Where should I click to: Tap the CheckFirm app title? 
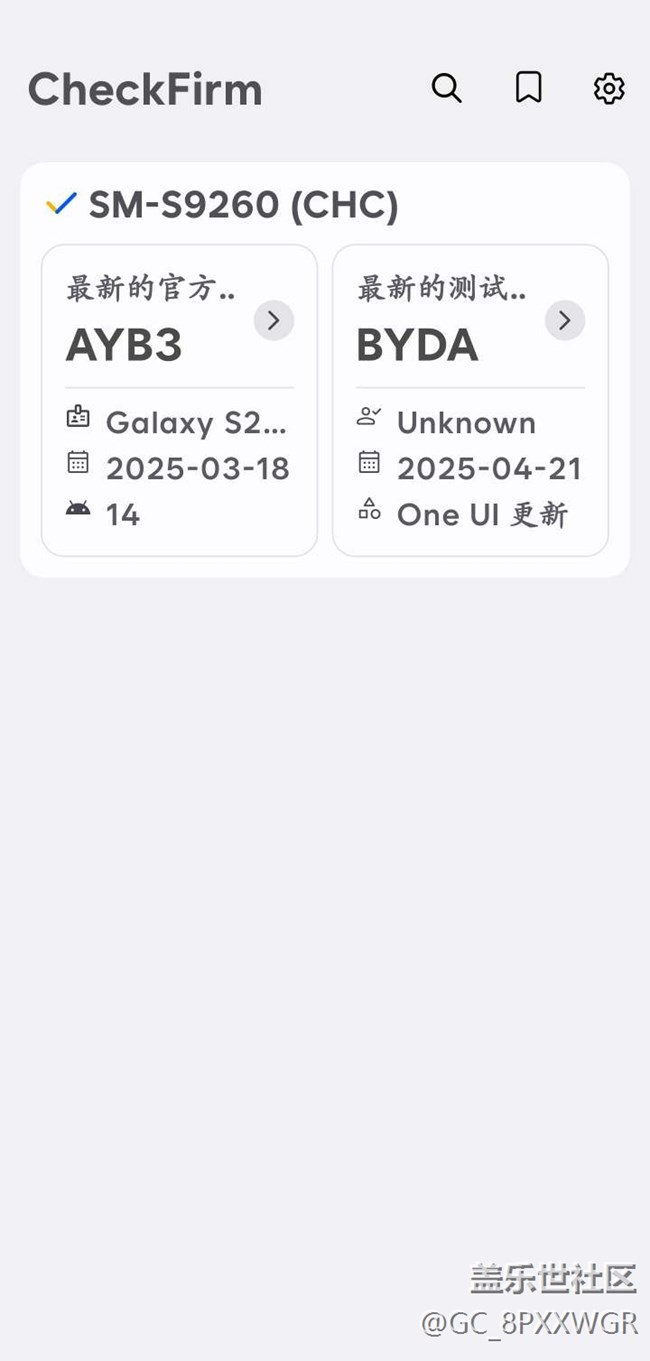(x=145, y=89)
